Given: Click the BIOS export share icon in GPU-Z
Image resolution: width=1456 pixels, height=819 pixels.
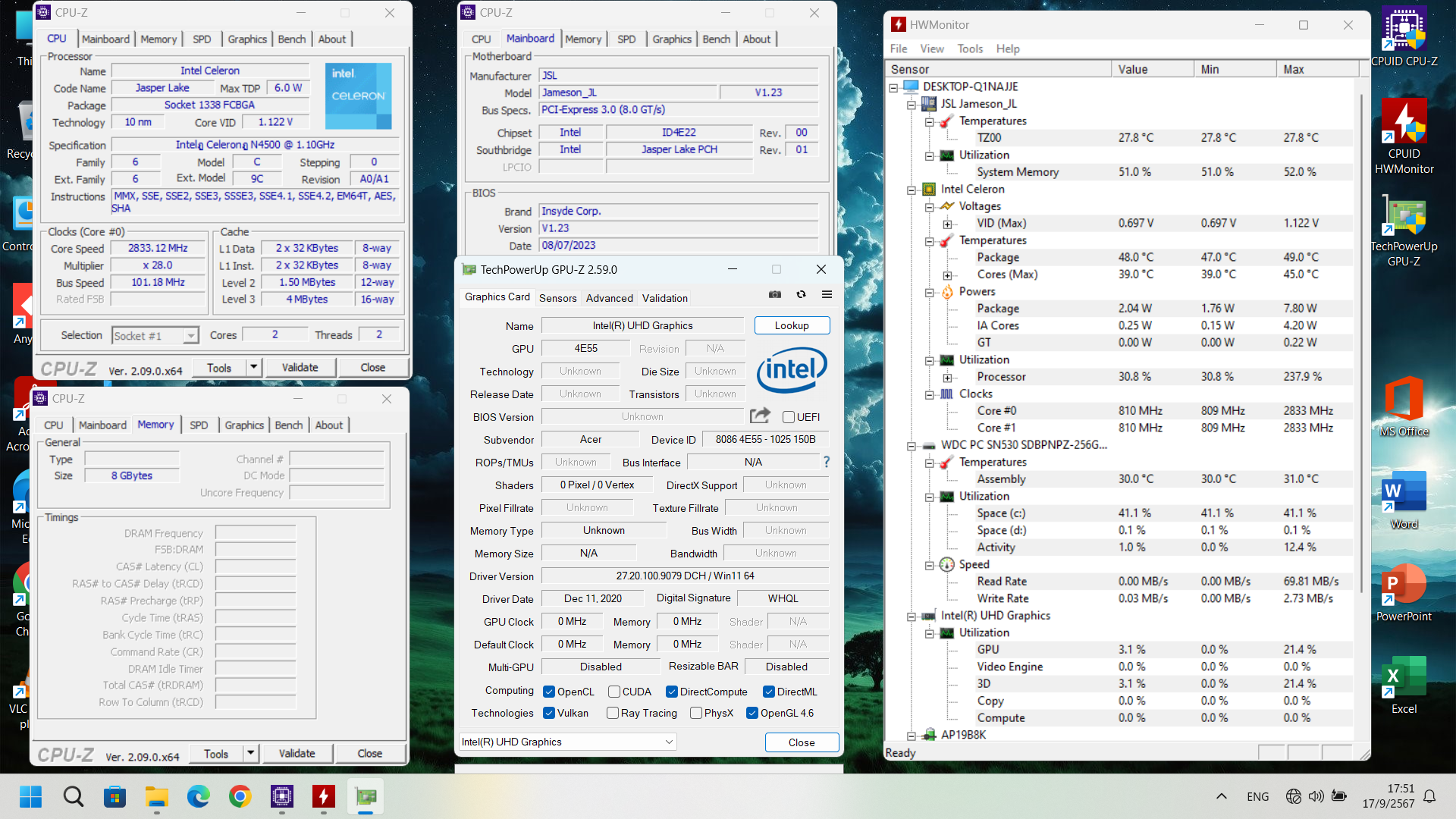Looking at the screenshot, I should coord(760,416).
